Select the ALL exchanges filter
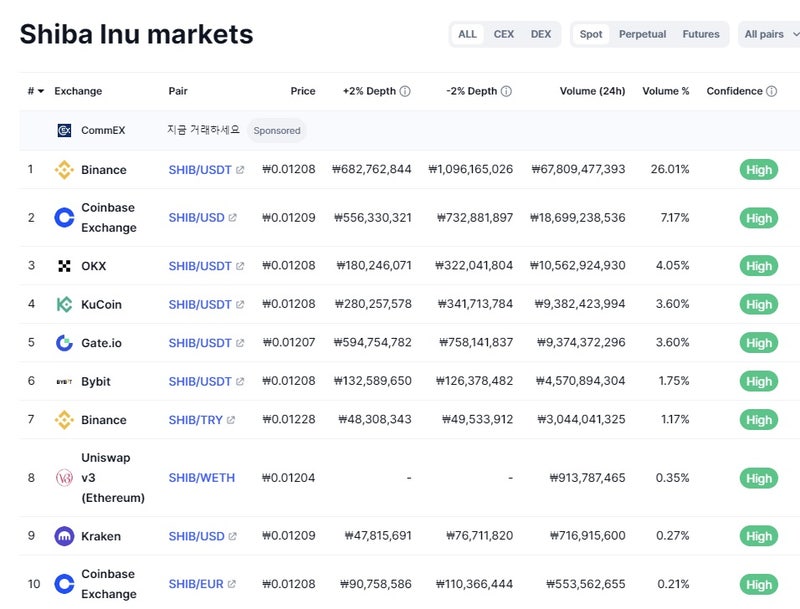Screen dimensions: 800x609 467,34
